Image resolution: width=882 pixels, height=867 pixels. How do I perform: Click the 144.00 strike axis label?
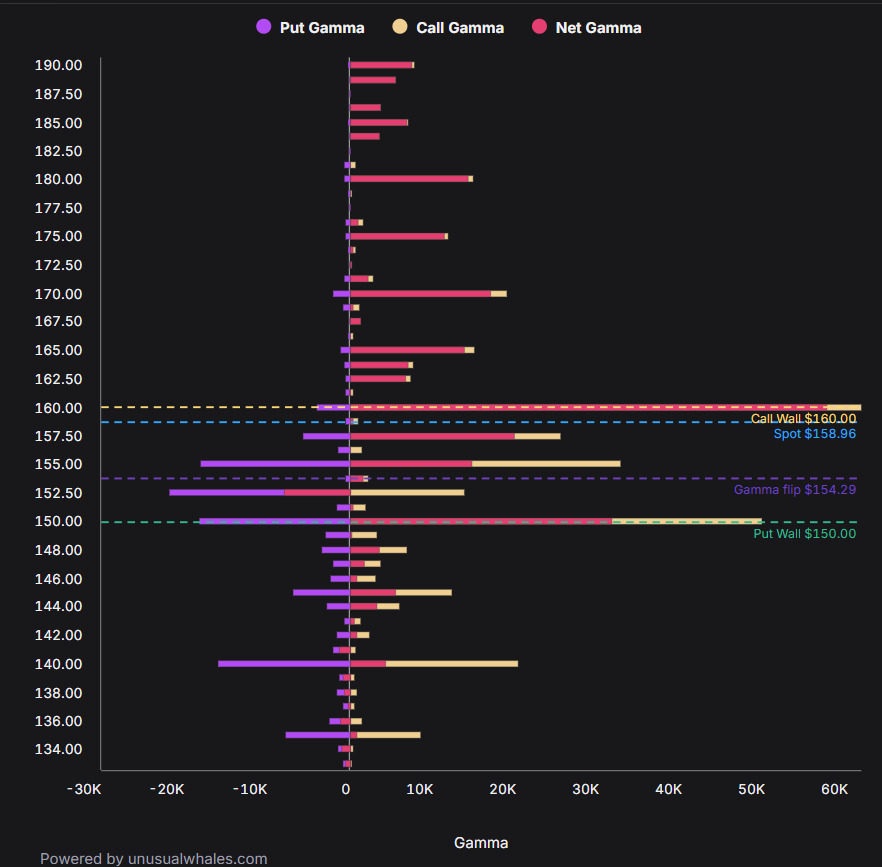[x=58, y=606]
